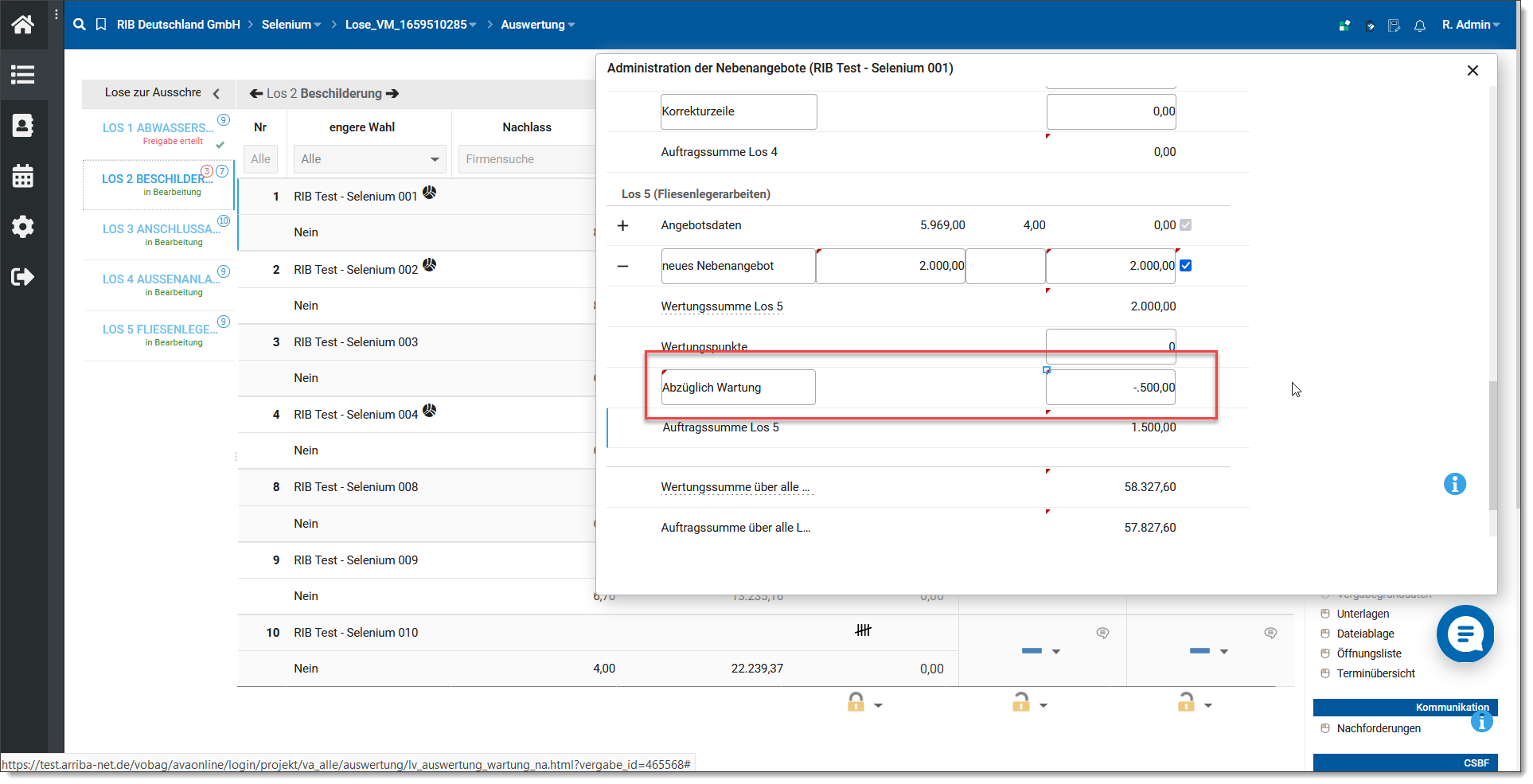Select LOS 1 ABWASSERS... lot
This screenshot has height=784, width=1533.
[158, 128]
